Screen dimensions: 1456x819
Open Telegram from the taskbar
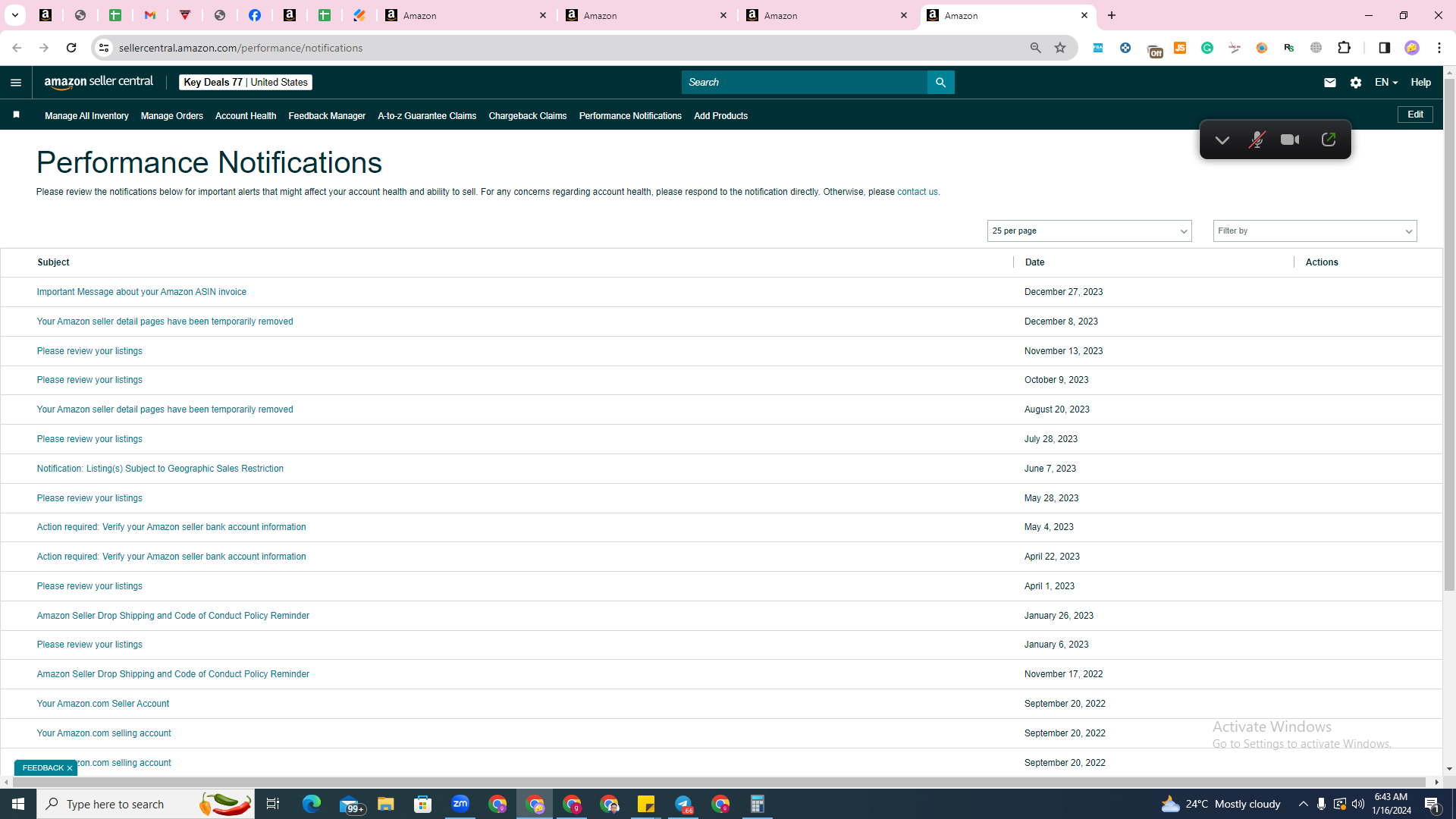(x=683, y=804)
